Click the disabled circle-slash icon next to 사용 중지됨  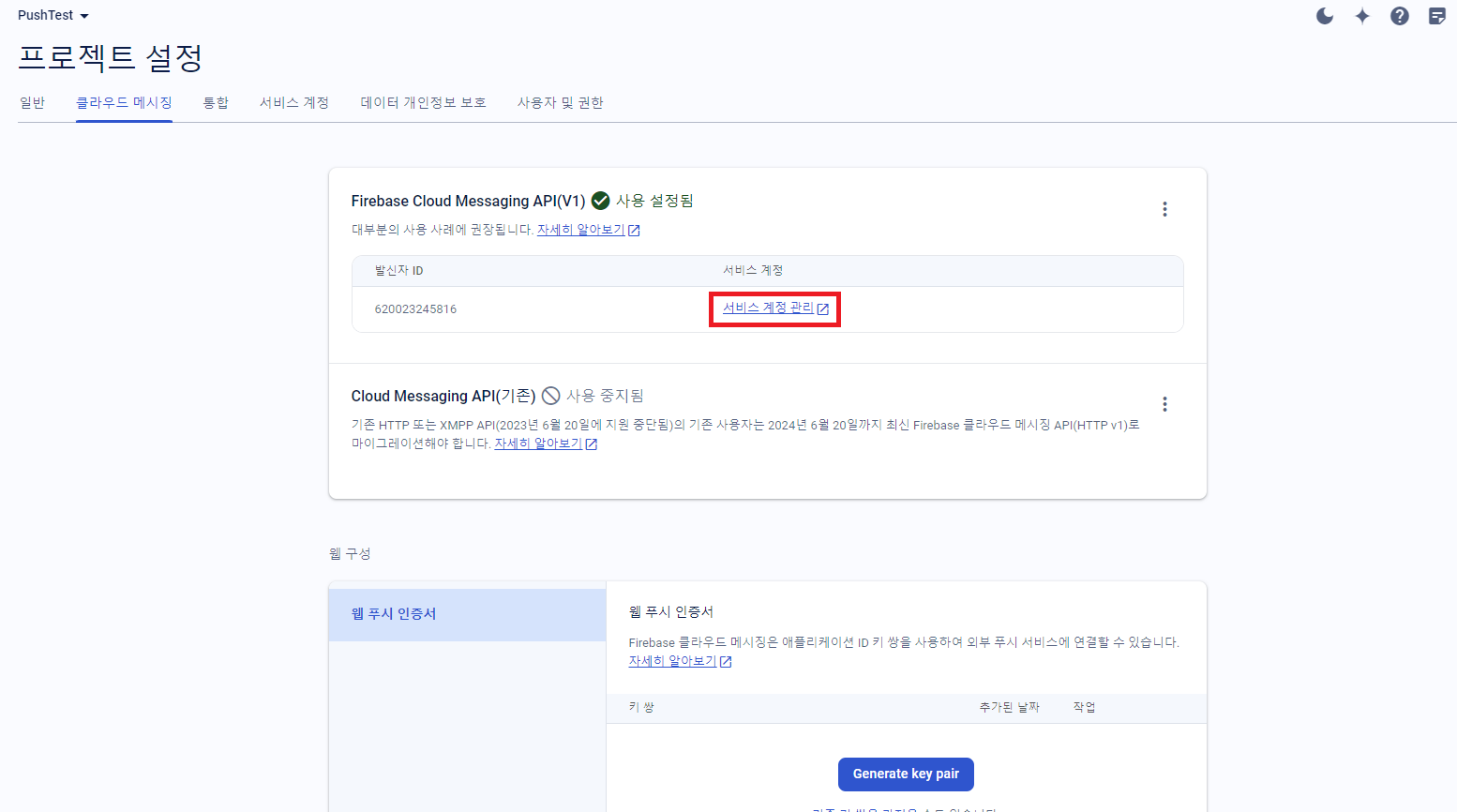tap(551, 396)
